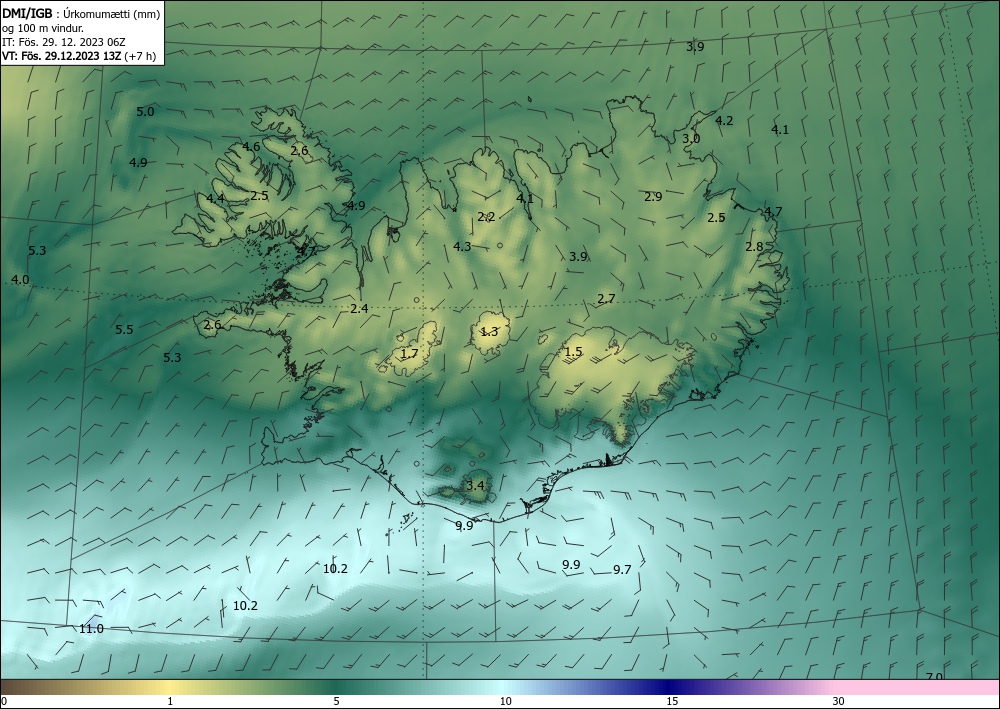1000x709 pixels.
Task: Click the brown start of the color scale
Action: click(x=19, y=687)
